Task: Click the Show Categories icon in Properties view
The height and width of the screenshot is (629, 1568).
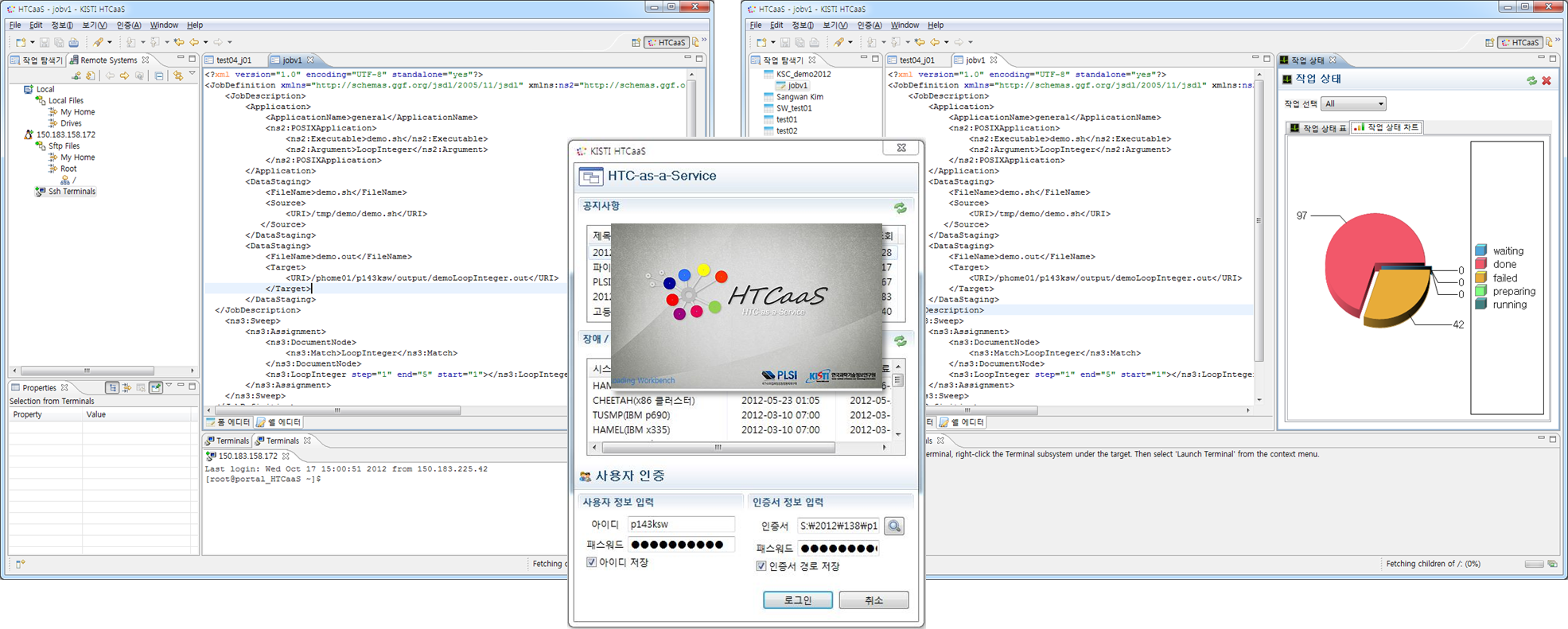Action: pyautogui.click(x=112, y=387)
